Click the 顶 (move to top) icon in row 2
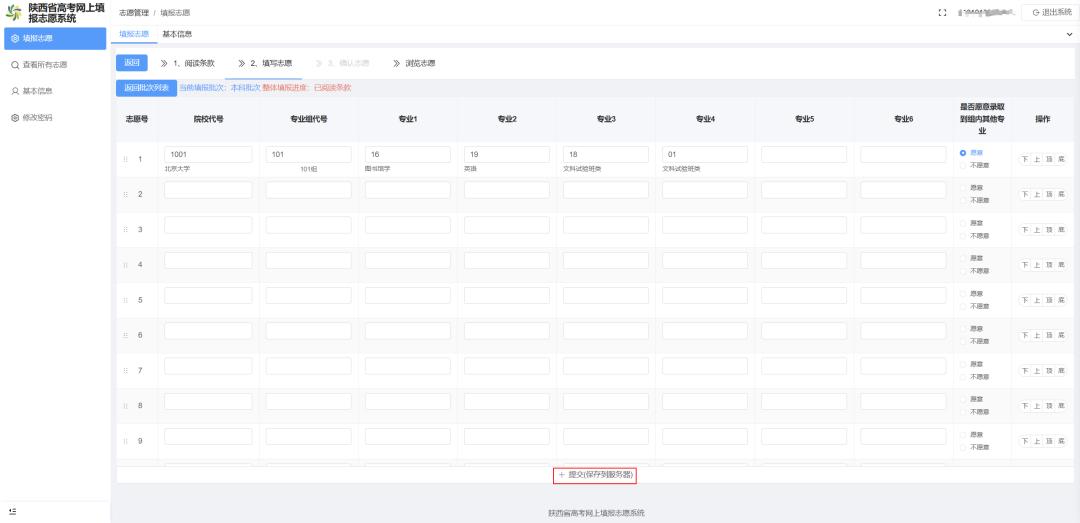Image resolution: width=1080 pixels, height=523 pixels. point(1049,194)
